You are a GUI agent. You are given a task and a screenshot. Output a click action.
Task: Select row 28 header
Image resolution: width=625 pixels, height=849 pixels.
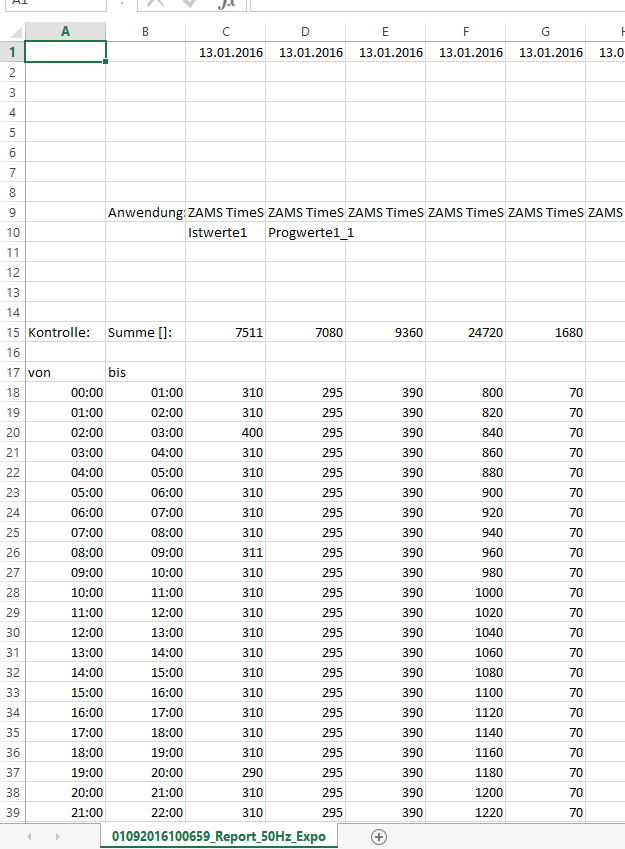[12, 593]
